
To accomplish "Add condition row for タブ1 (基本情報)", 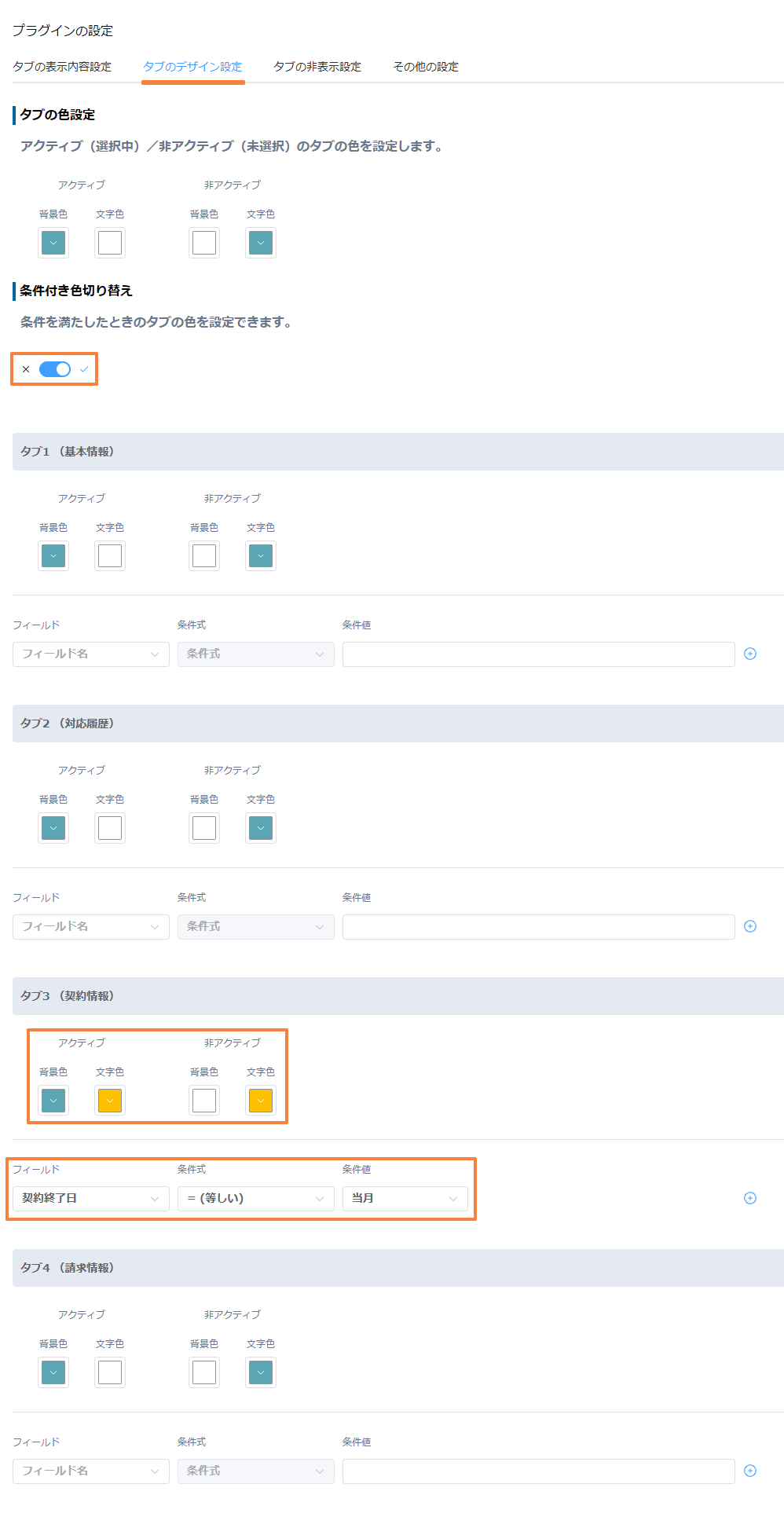I will pyautogui.click(x=750, y=654).
